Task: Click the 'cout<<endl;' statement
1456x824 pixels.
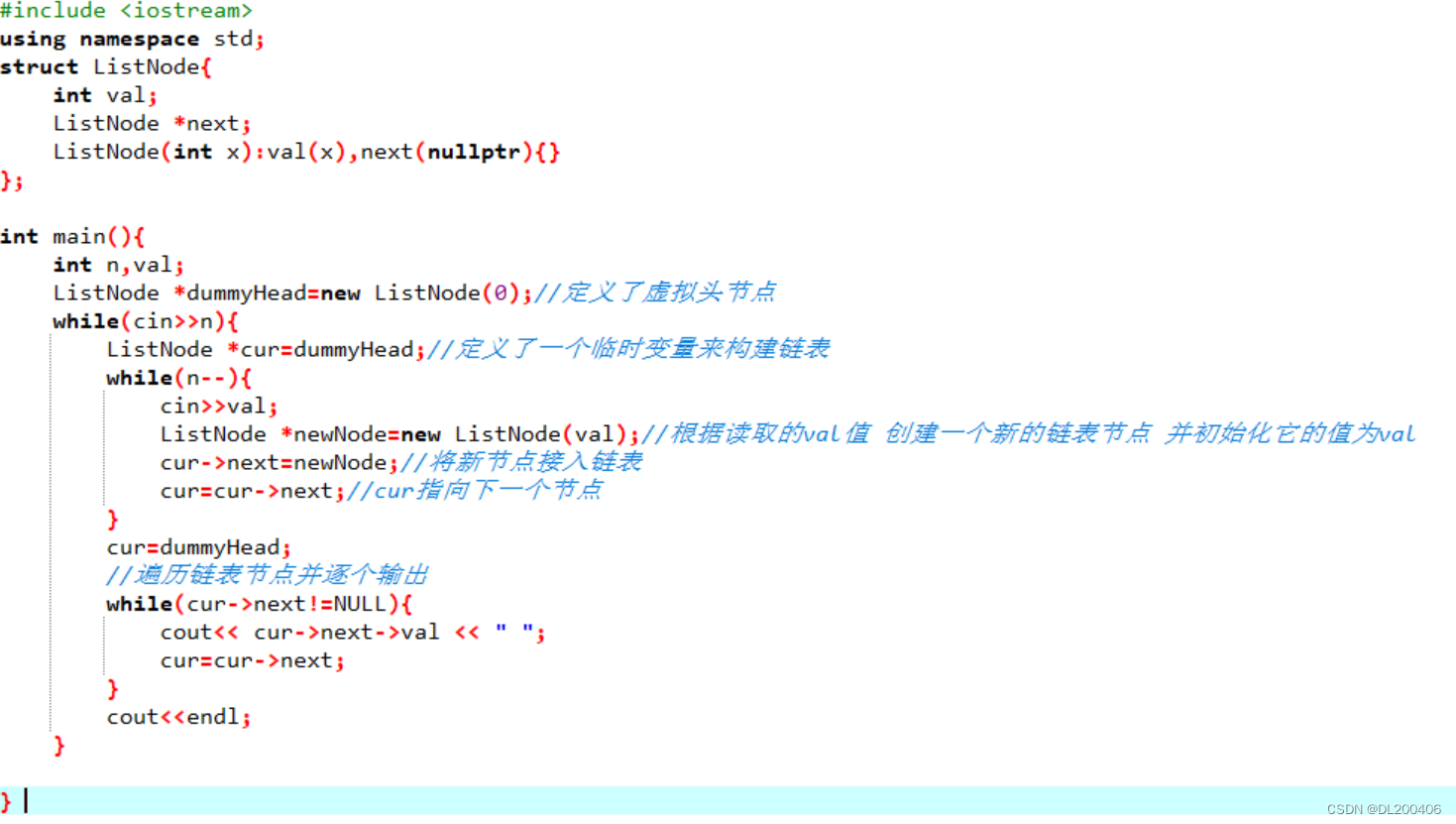Action: click(x=178, y=717)
